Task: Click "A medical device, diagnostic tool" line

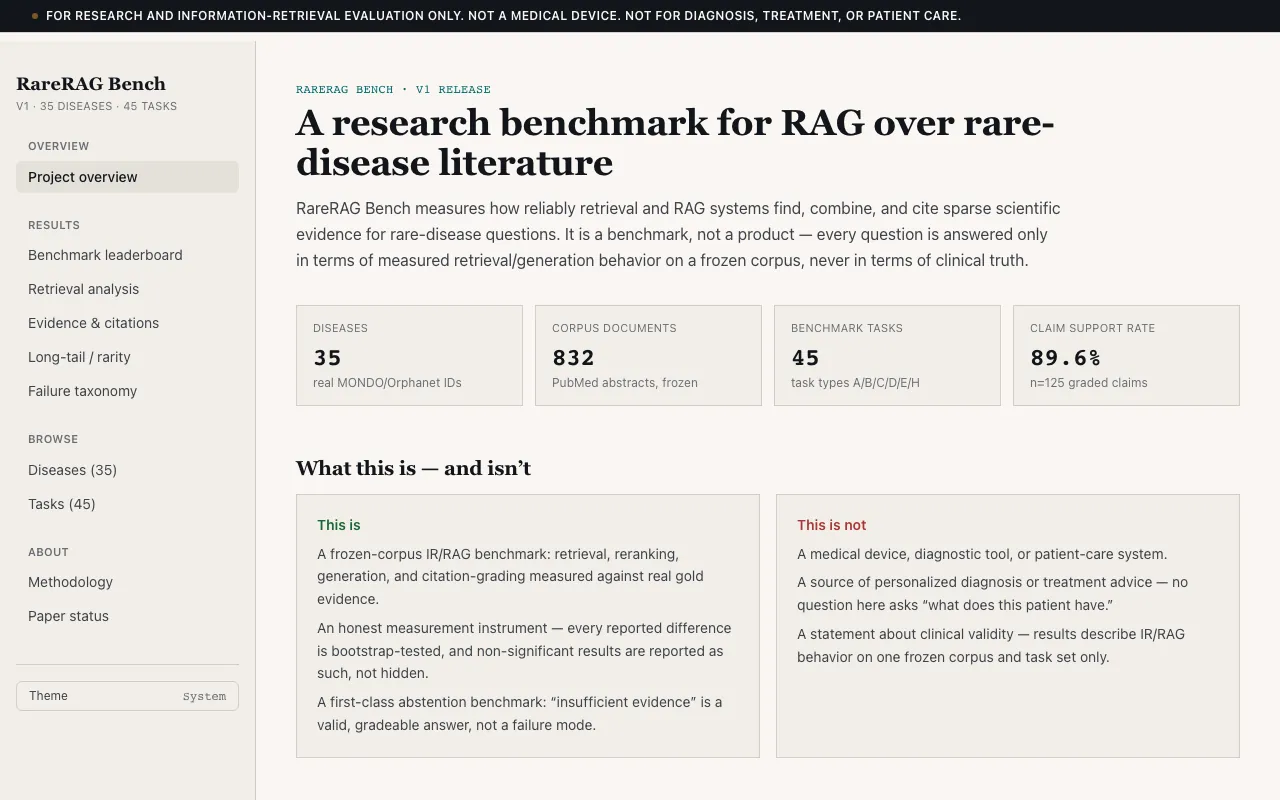Action: [x=982, y=554]
